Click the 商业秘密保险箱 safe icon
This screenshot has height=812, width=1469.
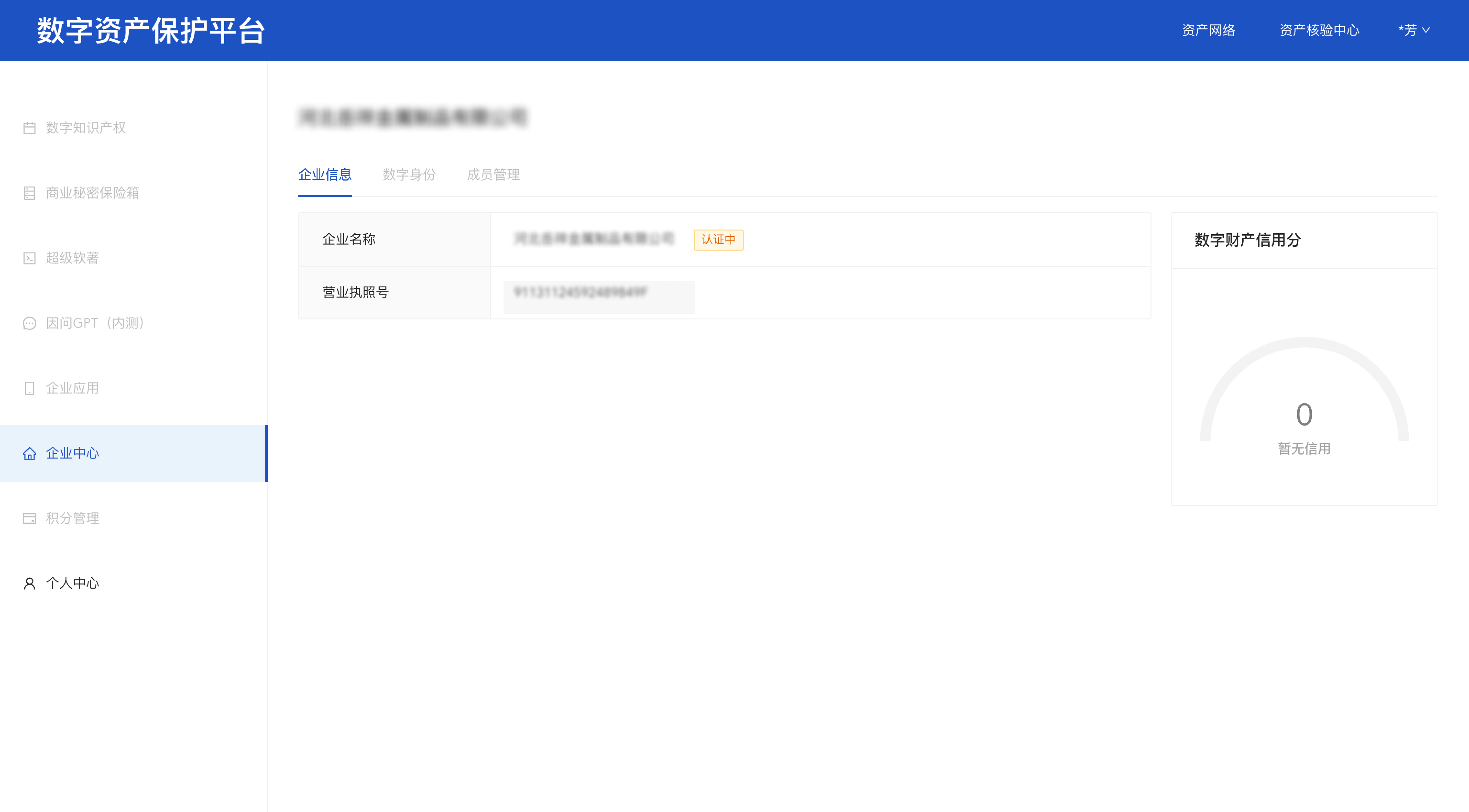(30, 193)
